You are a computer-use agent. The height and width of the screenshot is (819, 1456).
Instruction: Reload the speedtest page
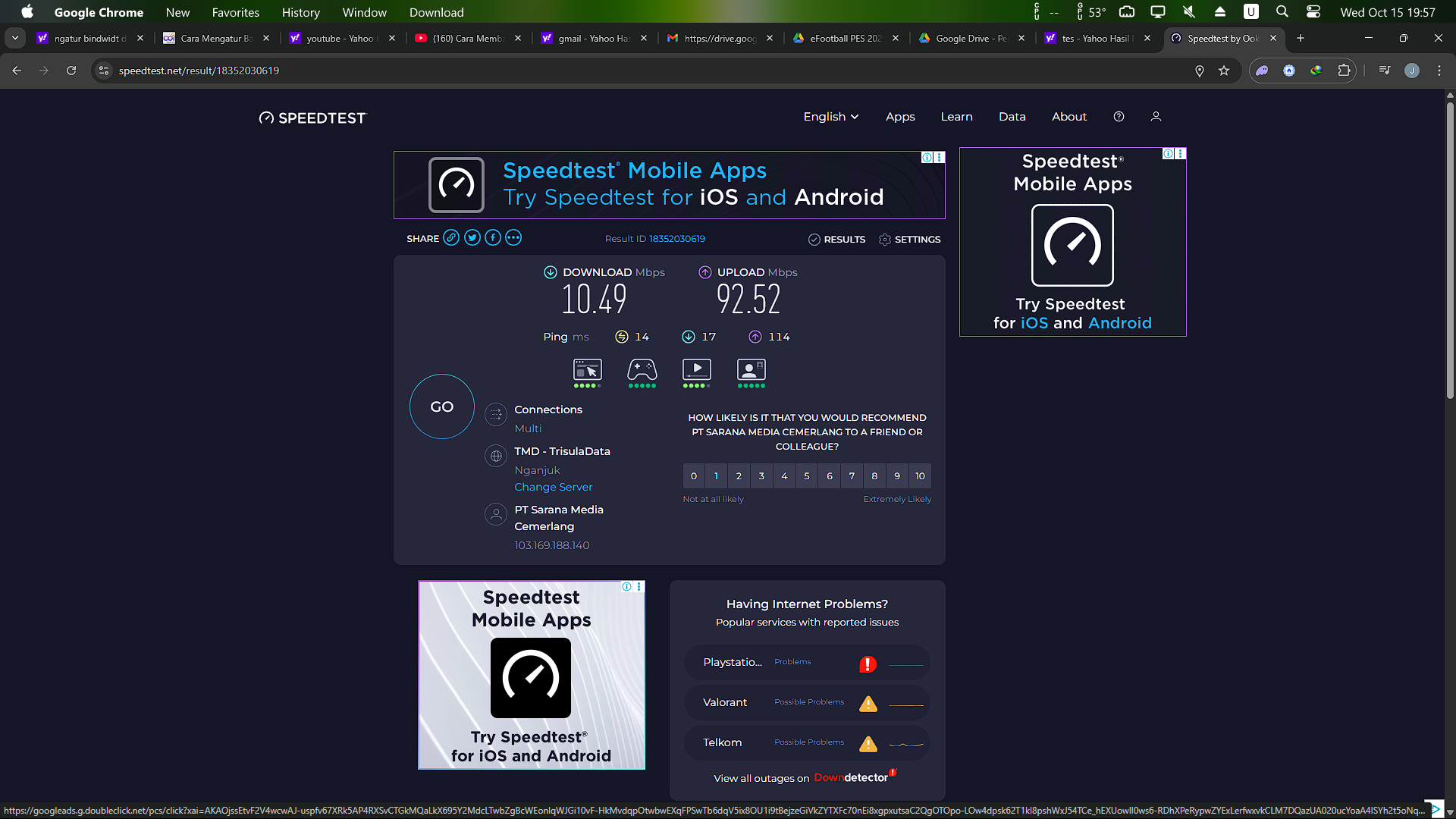click(x=71, y=71)
